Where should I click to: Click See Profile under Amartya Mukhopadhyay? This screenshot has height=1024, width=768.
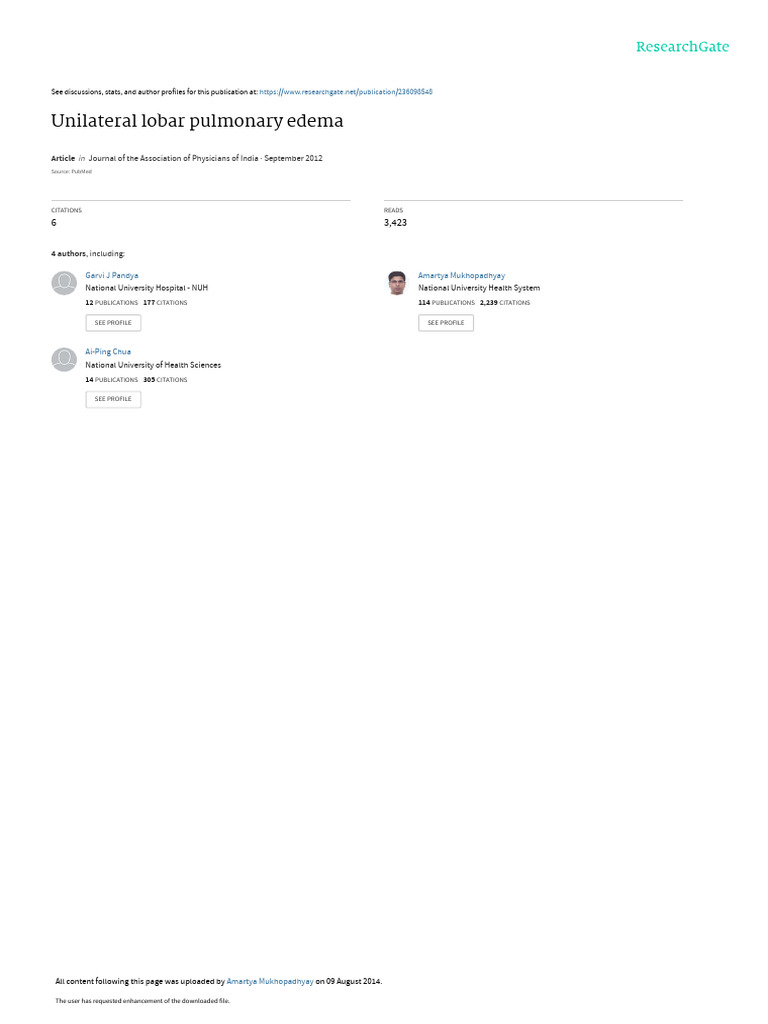coord(446,323)
